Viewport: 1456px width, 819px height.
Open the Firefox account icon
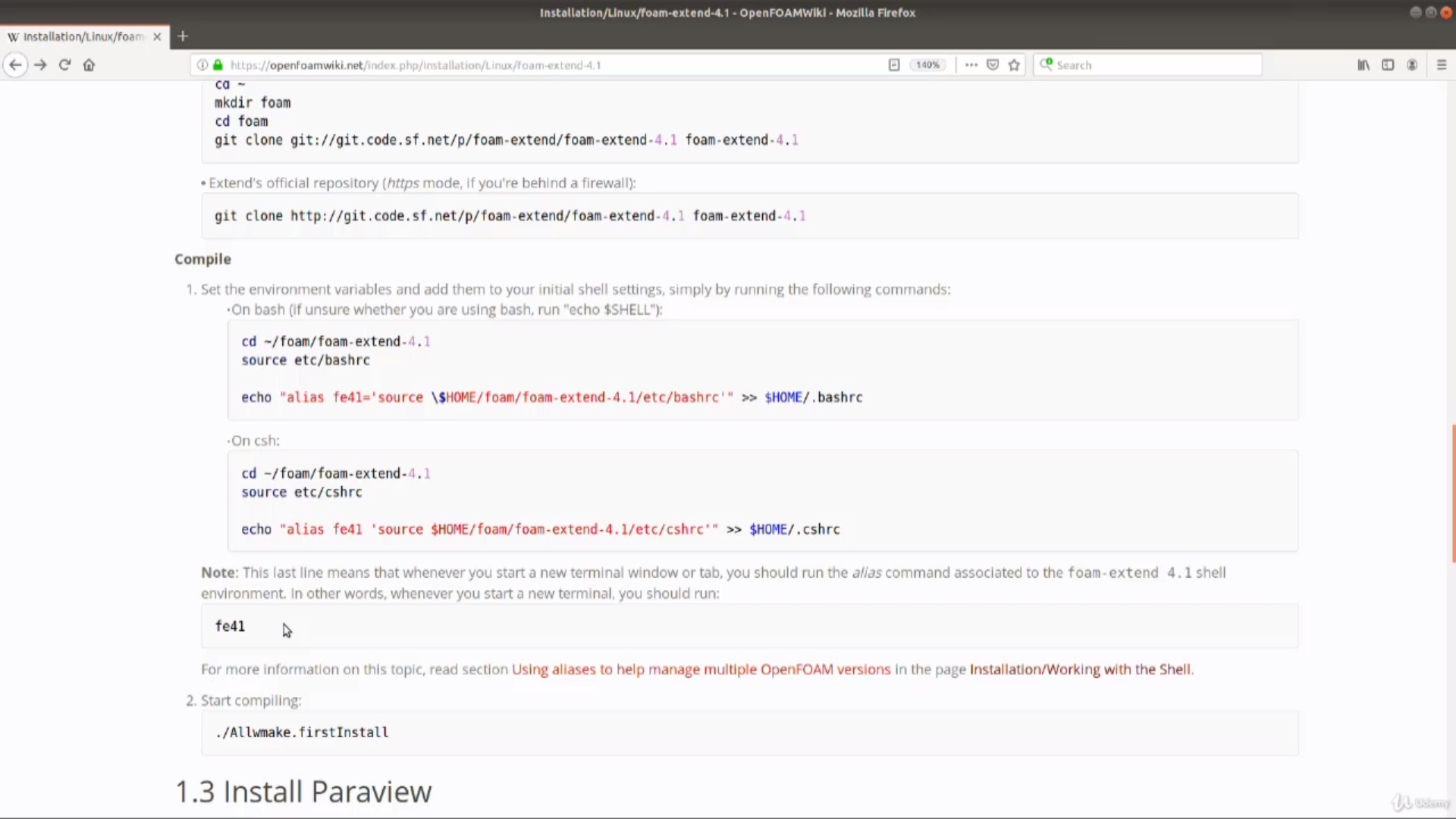coord(1412,65)
